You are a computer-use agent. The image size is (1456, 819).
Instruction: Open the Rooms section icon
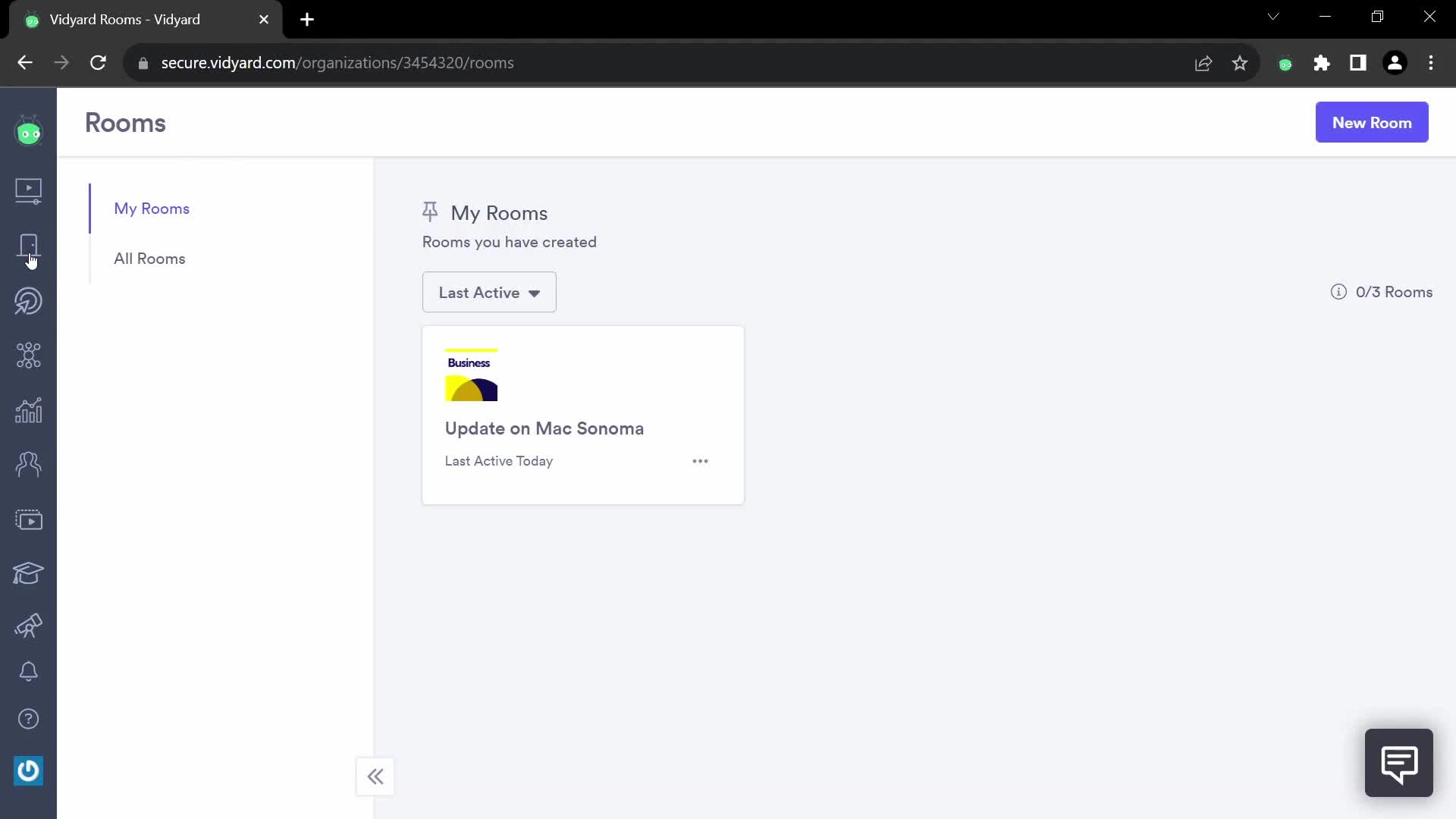click(28, 247)
